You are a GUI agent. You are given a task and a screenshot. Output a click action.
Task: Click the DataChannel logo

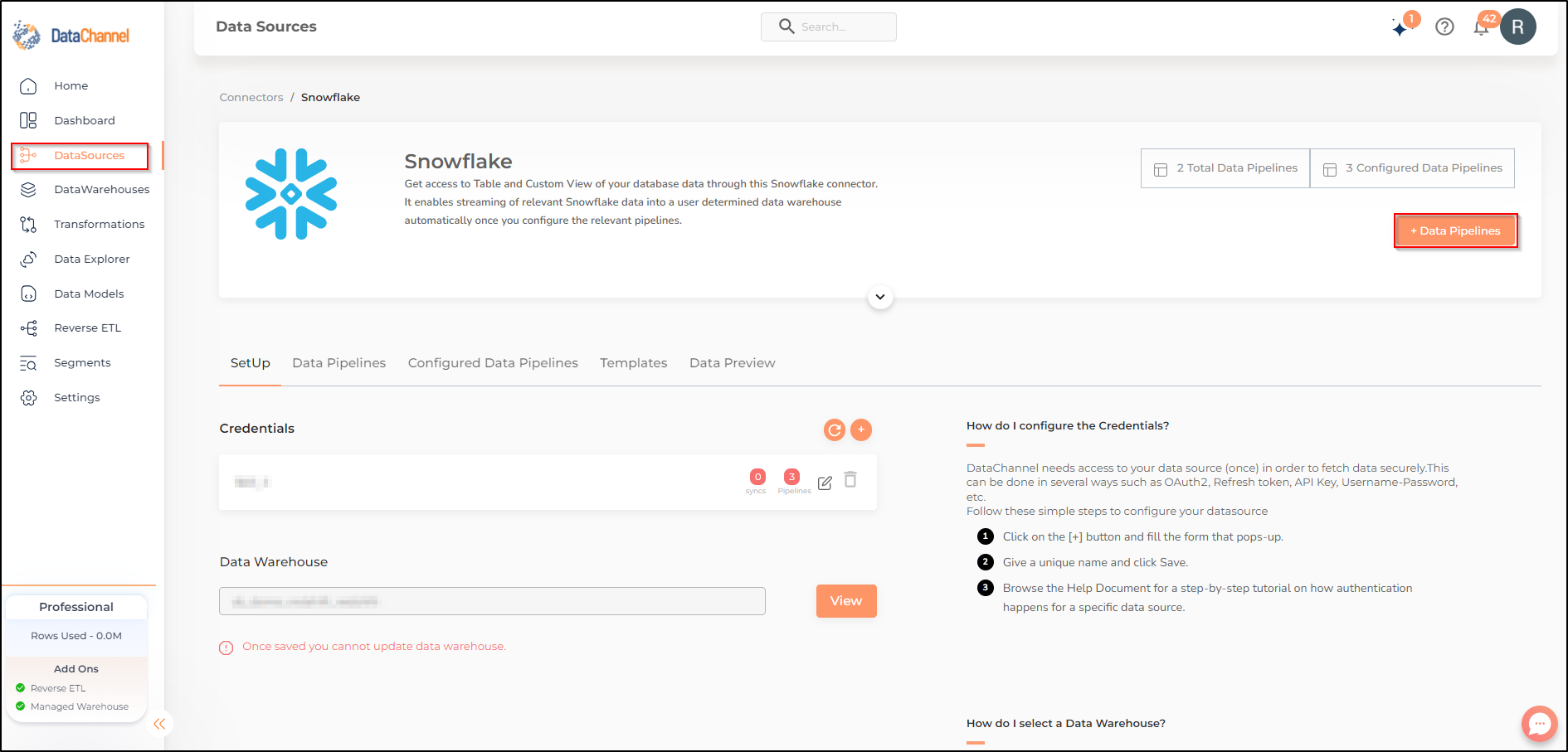tap(71, 36)
